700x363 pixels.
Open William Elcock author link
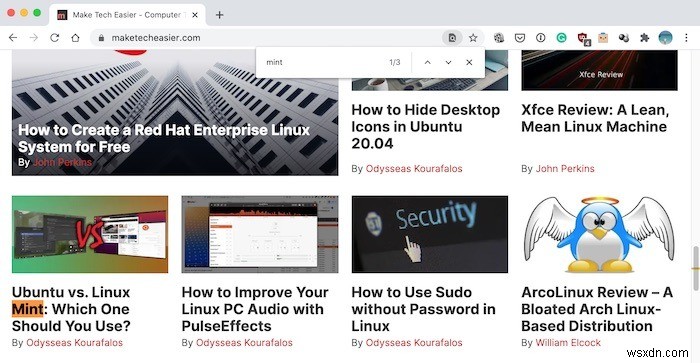tap(568, 343)
